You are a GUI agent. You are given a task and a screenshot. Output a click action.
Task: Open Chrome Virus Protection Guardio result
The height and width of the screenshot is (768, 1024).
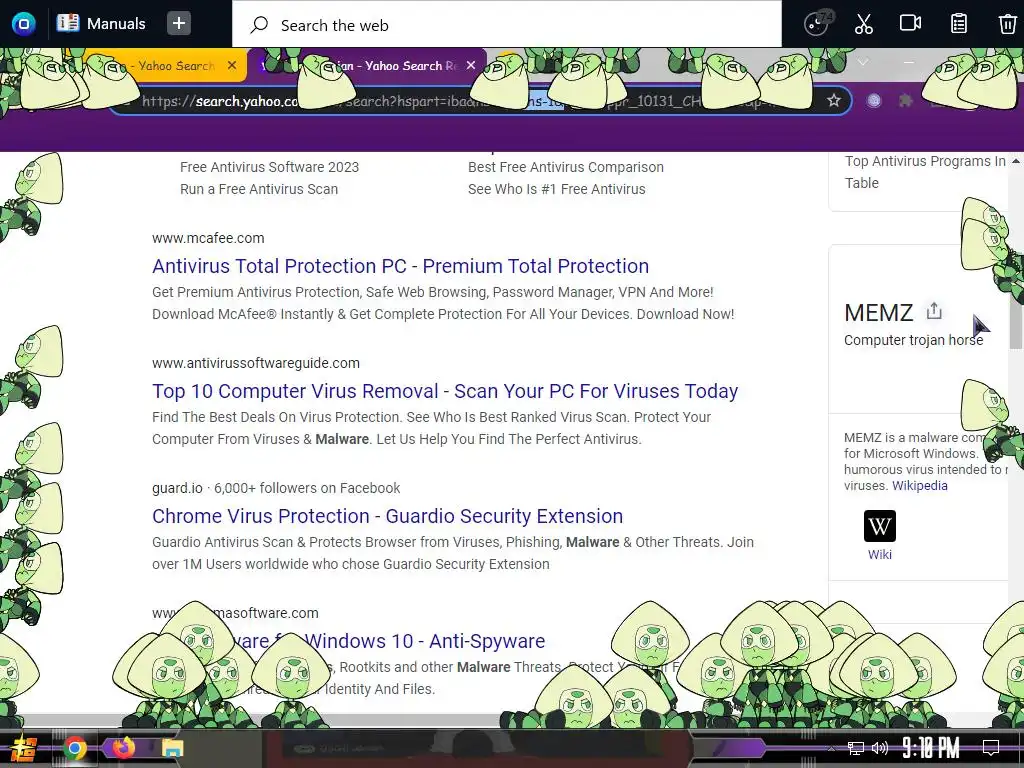[387, 516]
